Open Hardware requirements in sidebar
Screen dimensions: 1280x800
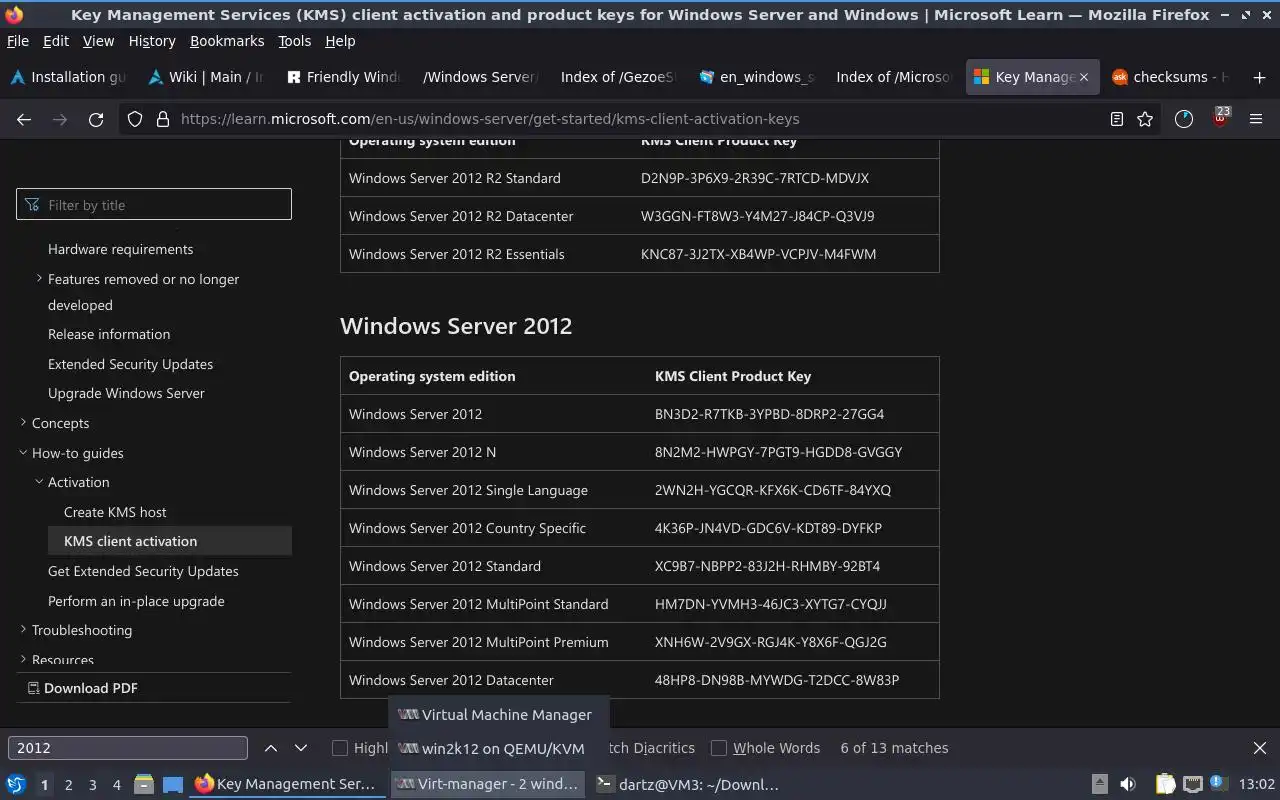click(x=121, y=249)
